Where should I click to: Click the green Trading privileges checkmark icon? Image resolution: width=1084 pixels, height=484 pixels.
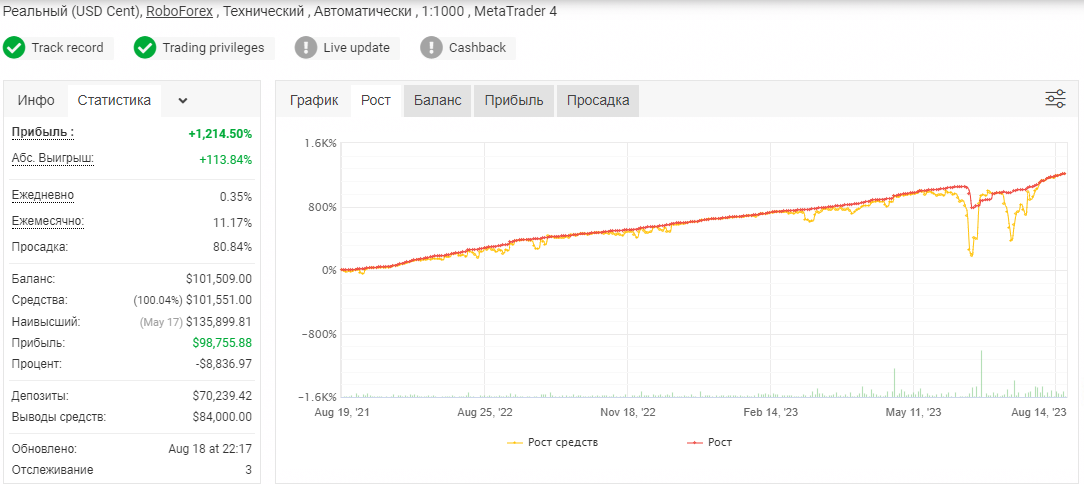coord(144,48)
